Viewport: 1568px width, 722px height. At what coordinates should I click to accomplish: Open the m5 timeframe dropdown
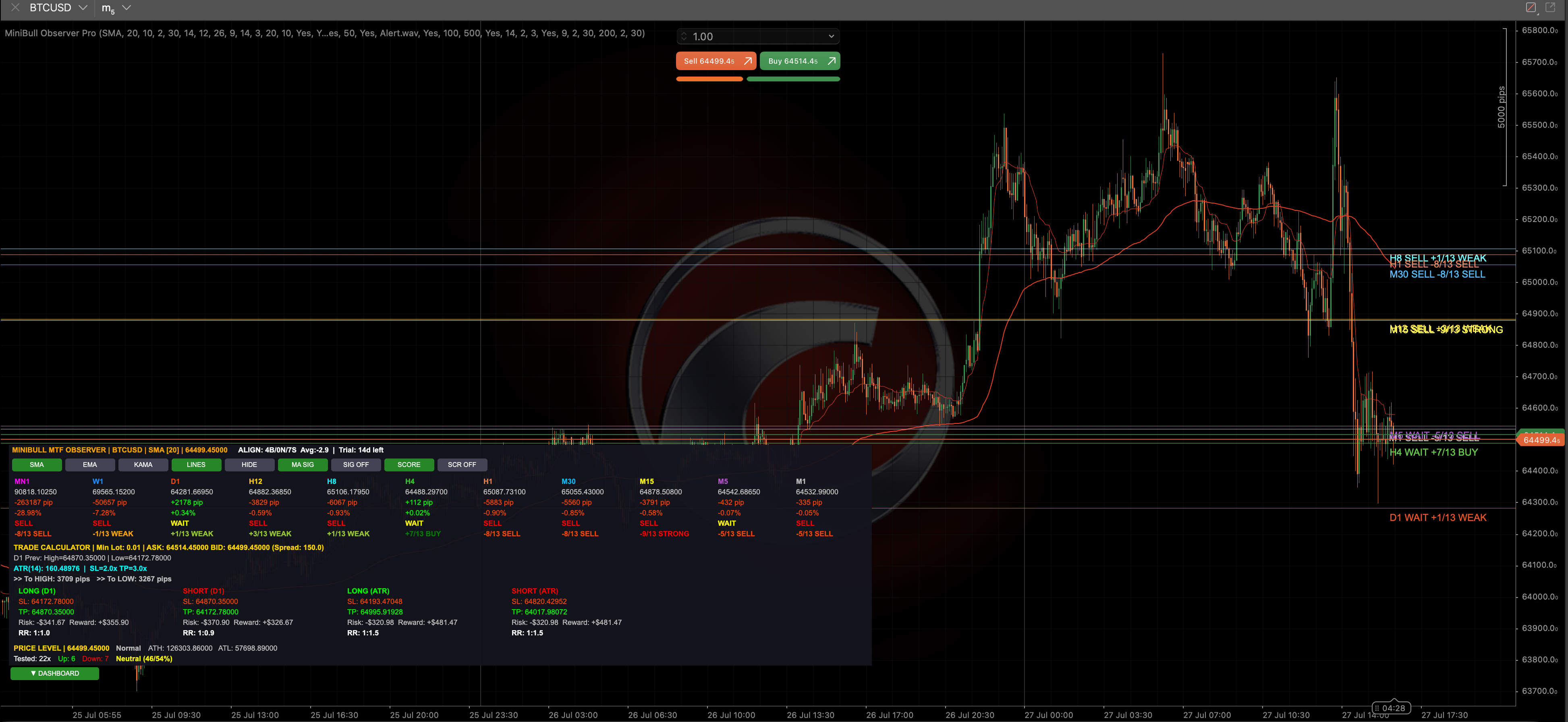[x=127, y=8]
